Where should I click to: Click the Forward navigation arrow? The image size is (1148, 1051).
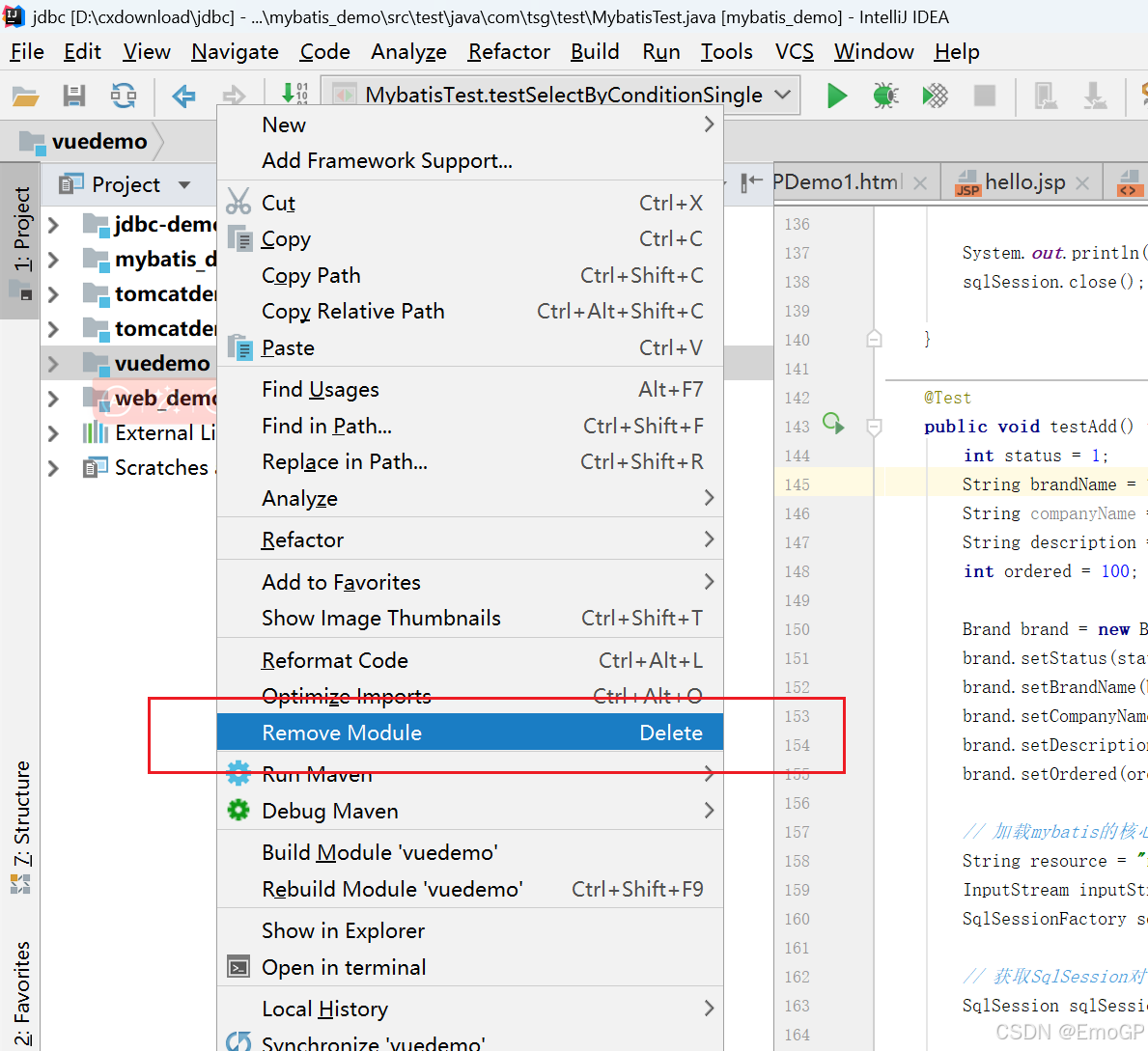click(x=234, y=96)
